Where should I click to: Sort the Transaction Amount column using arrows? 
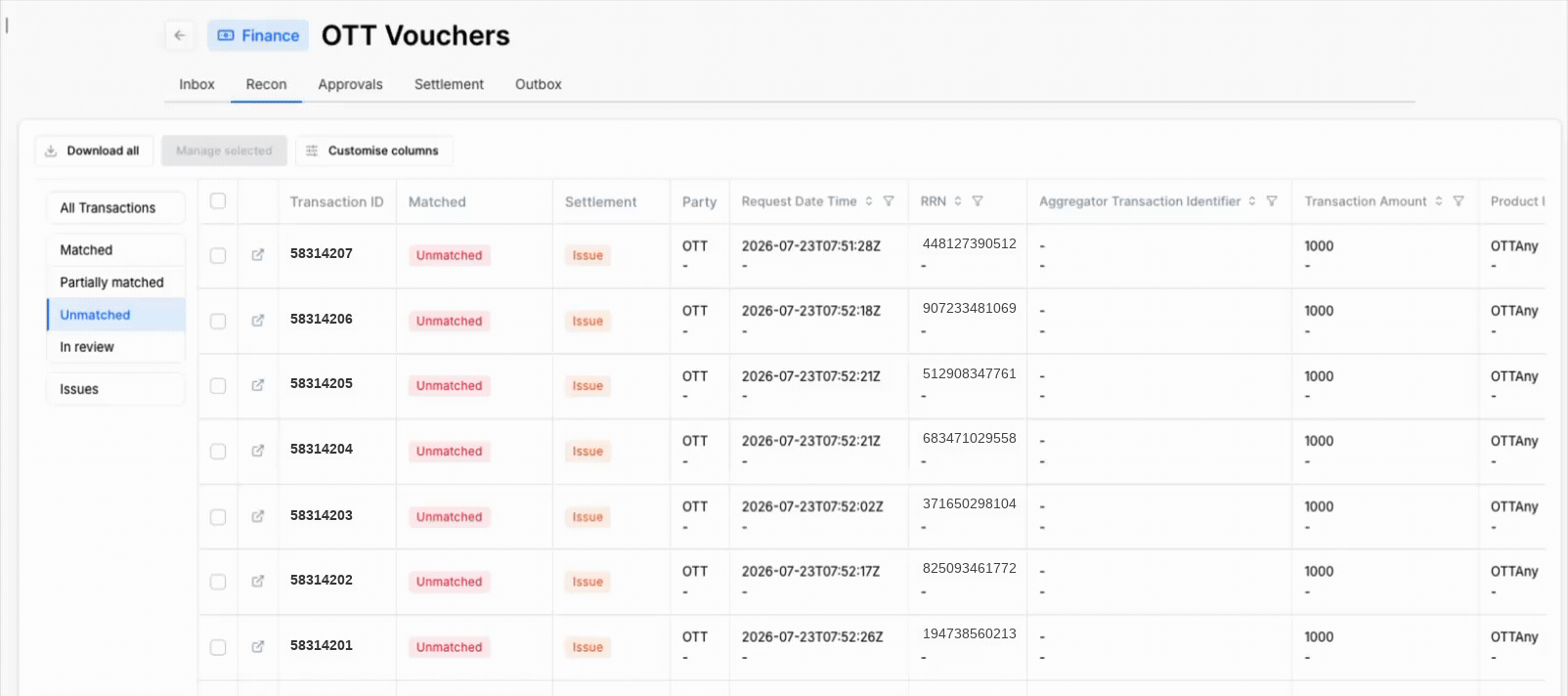pyautogui.click(x=1439, y=201)
